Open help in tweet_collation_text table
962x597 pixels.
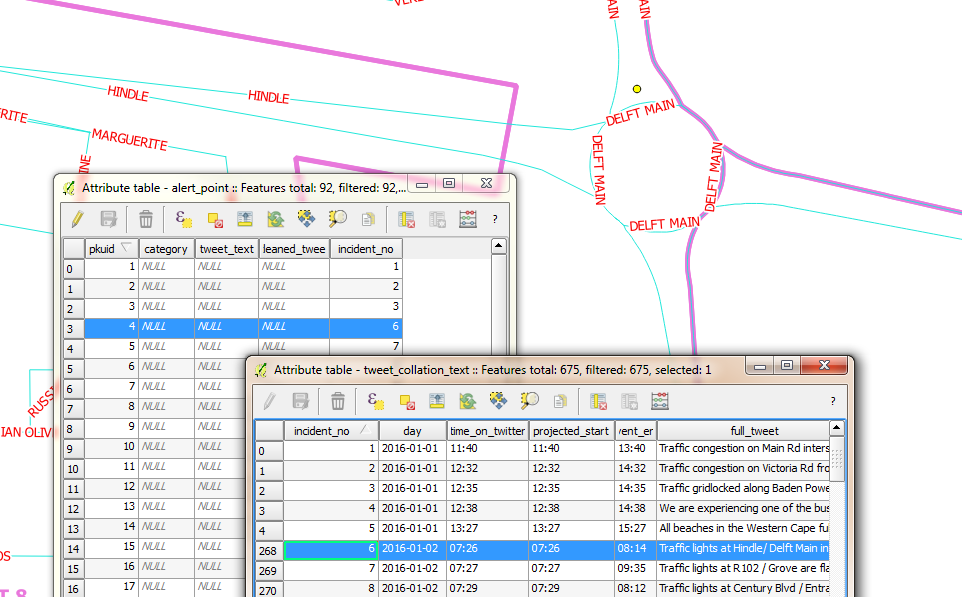833,401
